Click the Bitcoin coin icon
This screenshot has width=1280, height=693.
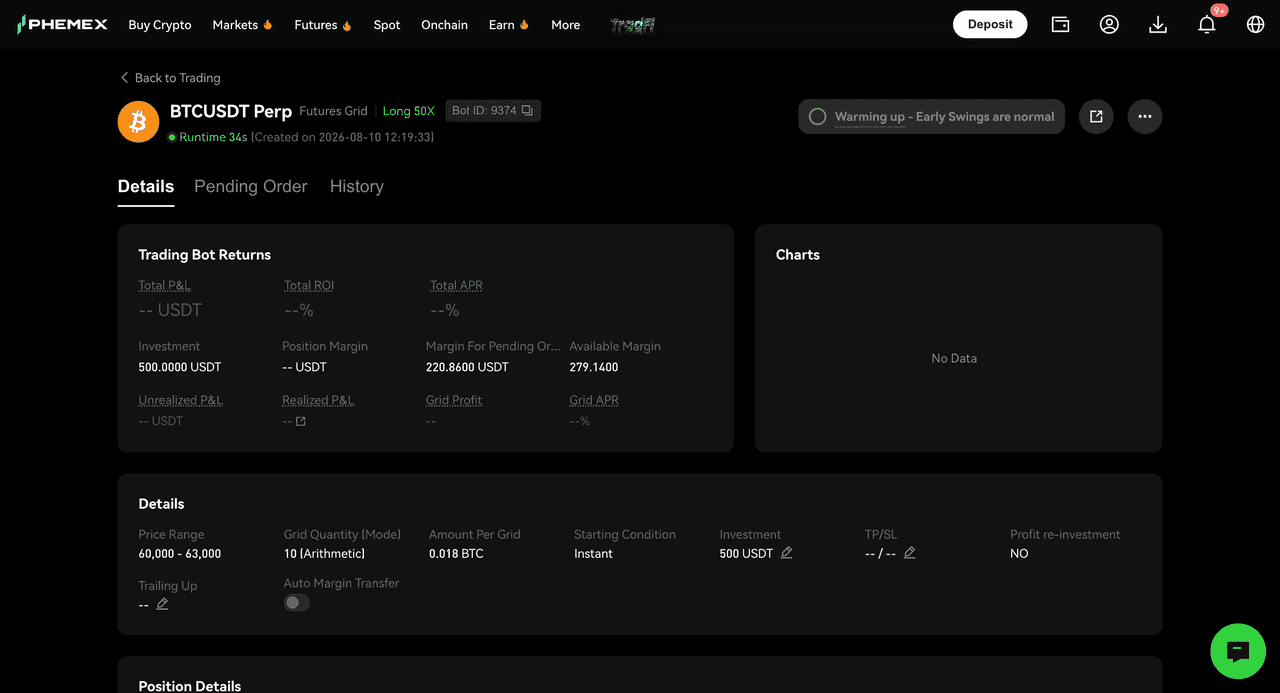139,122
